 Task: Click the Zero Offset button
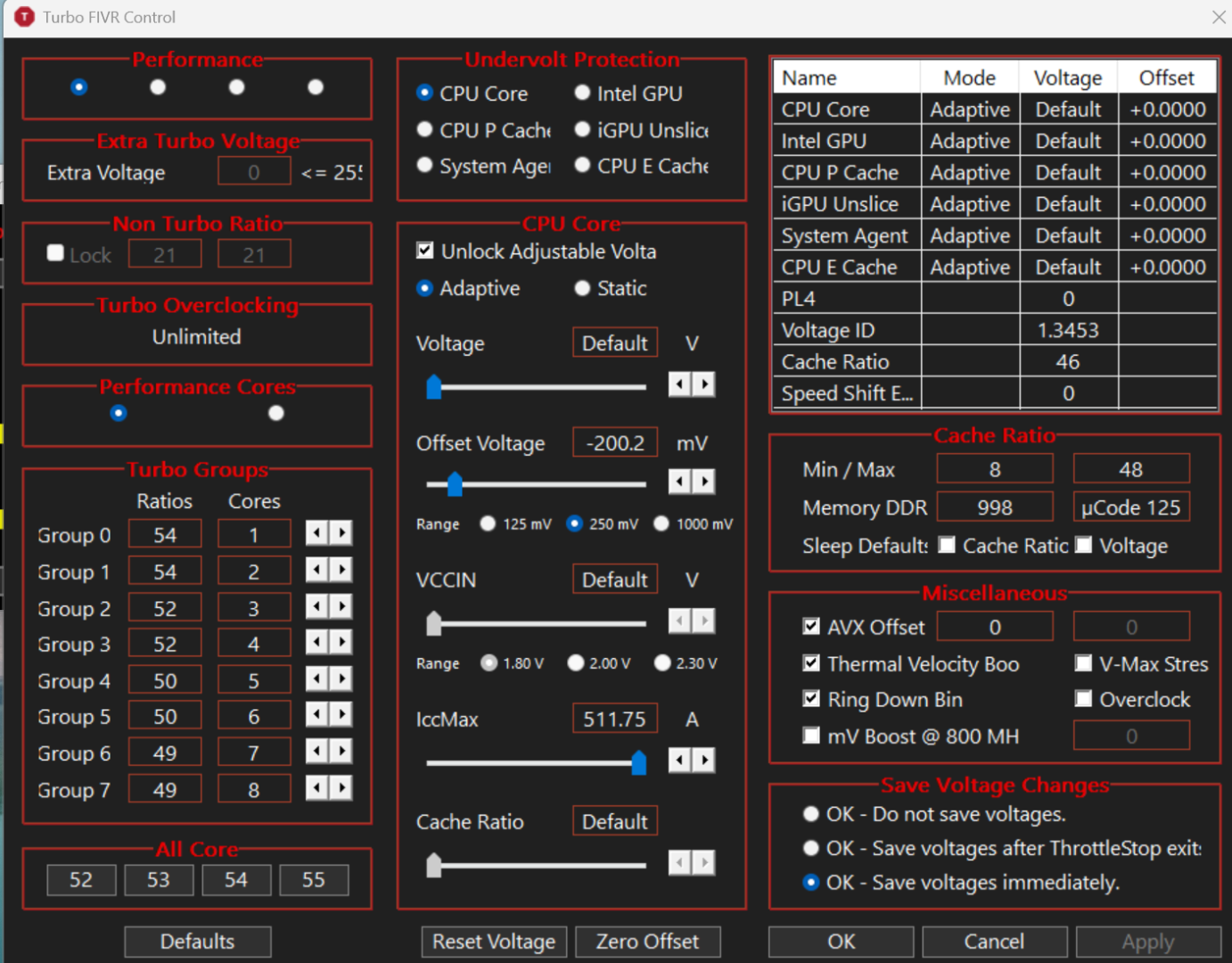pos(648,942)
